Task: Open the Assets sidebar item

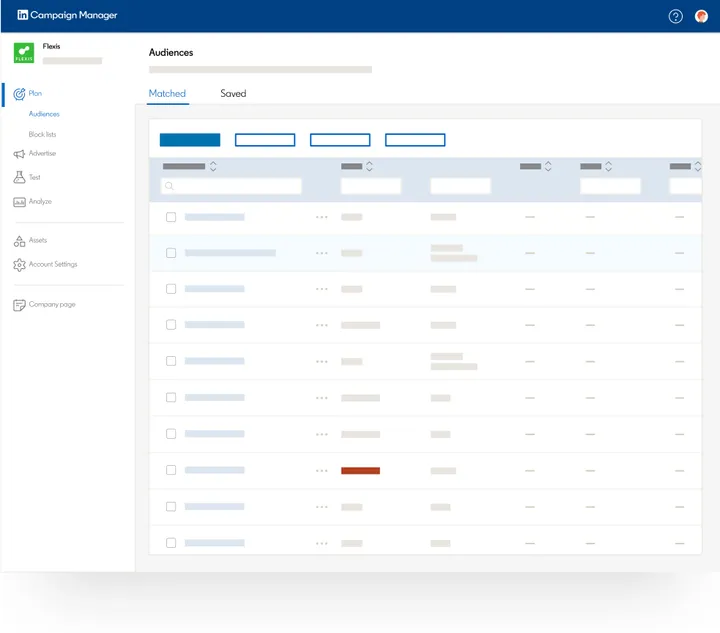Action: (38, 240)
